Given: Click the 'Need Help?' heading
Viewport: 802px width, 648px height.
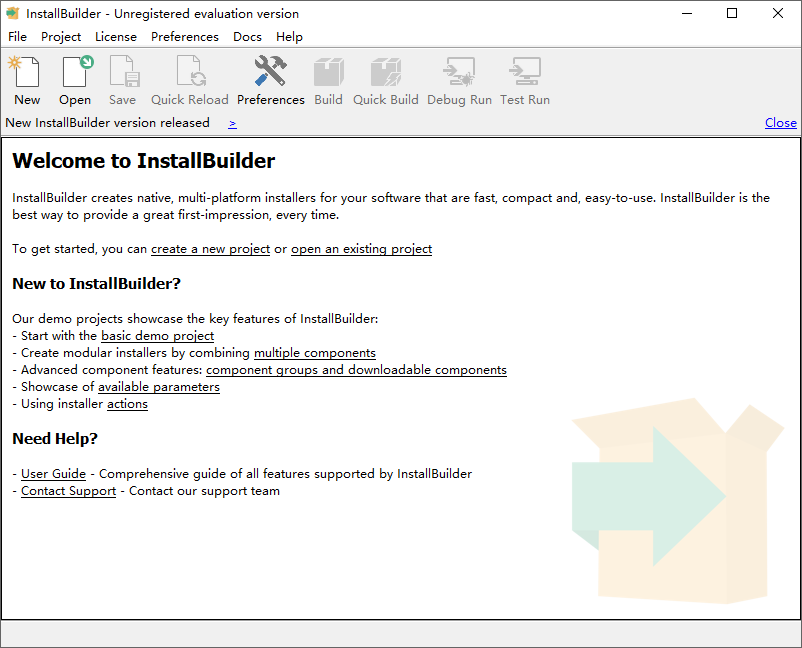Looking at the screenshot, I should pyautogui.click(x=55, y=438).
